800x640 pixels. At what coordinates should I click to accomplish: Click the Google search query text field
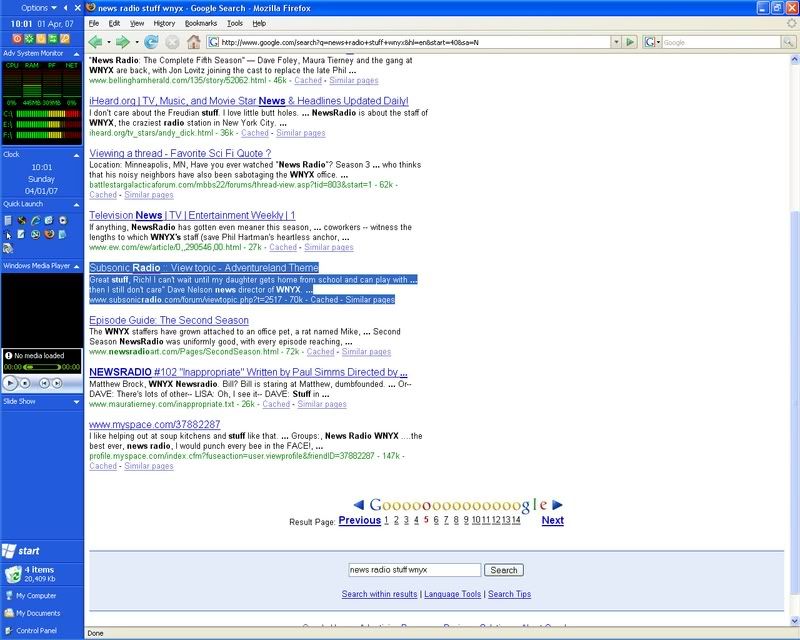point(414,570)
